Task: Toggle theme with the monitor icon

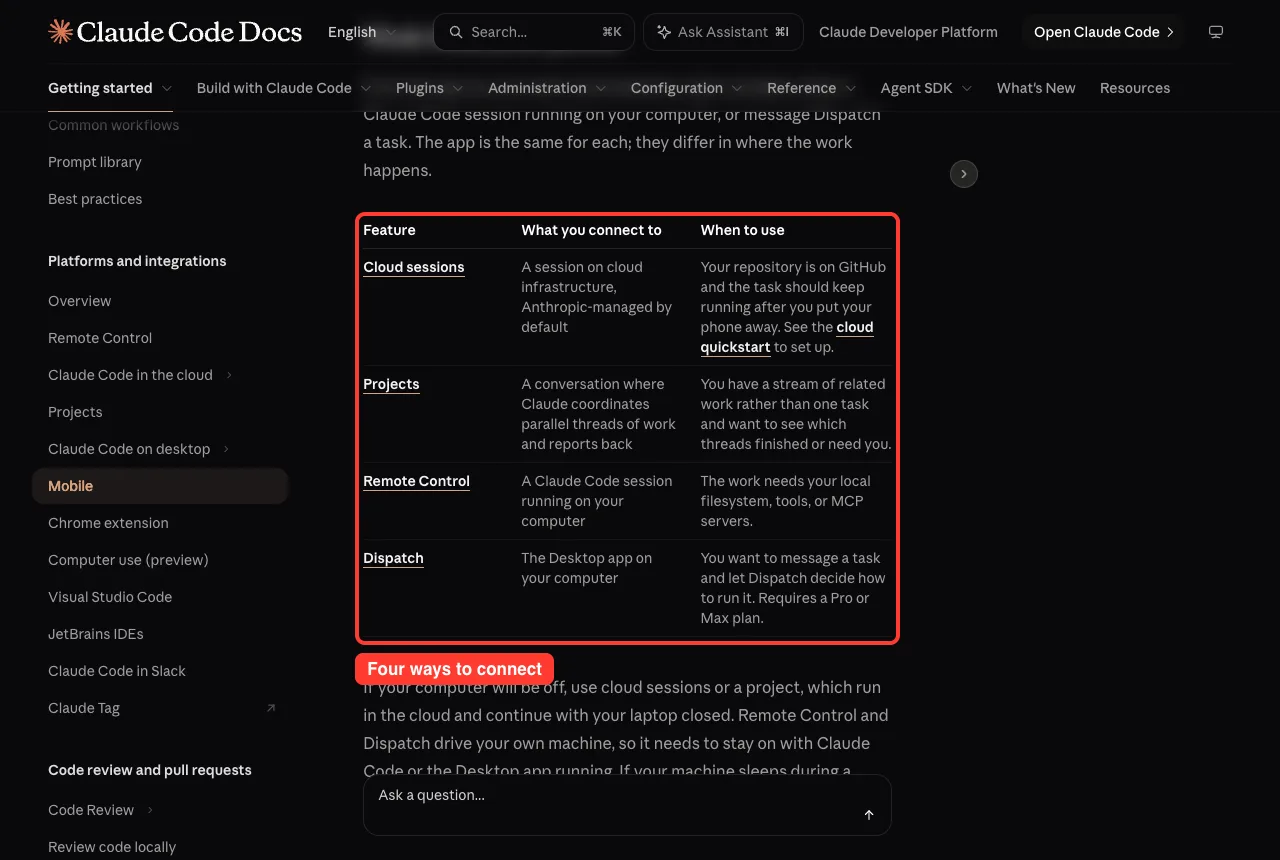Action: point(1216,32)
